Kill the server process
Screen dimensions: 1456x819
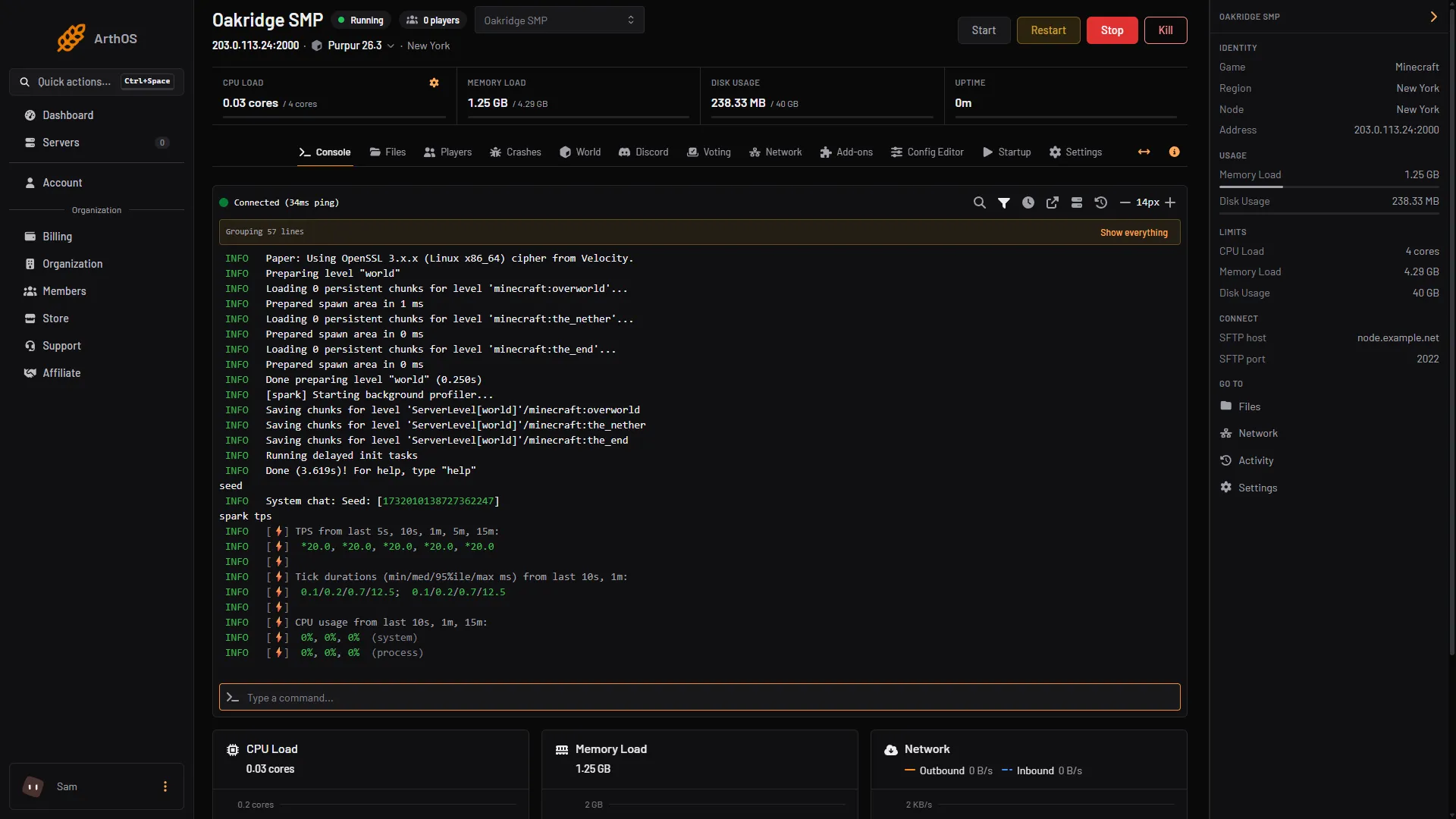[x=1166, y=30]
